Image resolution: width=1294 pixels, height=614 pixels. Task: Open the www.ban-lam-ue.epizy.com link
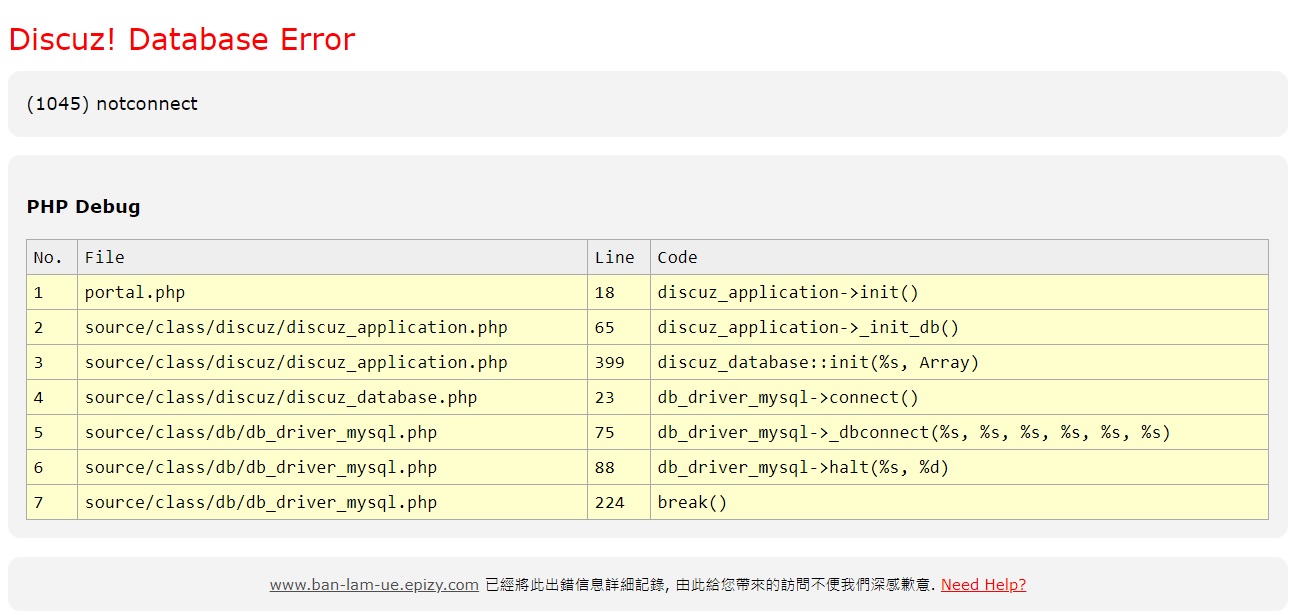point(373,585)
